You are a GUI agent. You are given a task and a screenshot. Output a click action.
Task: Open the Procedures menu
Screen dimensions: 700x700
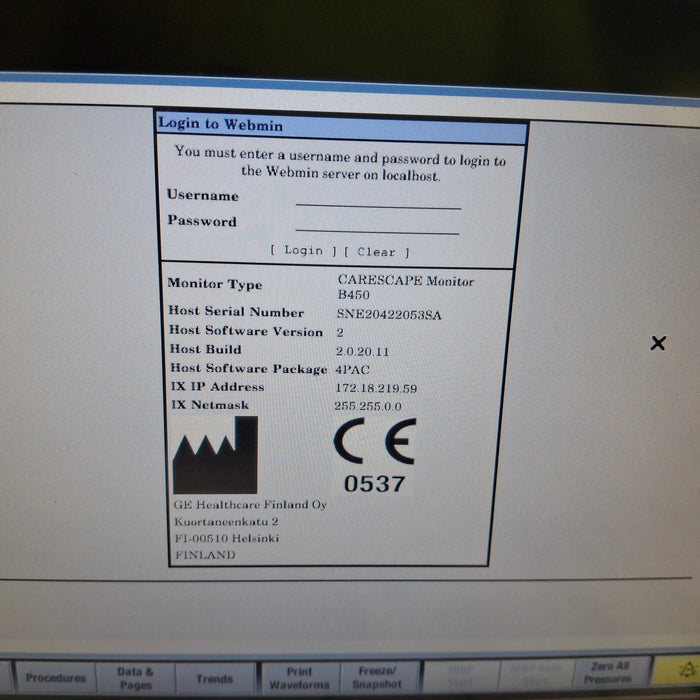(x=56, y=678)
